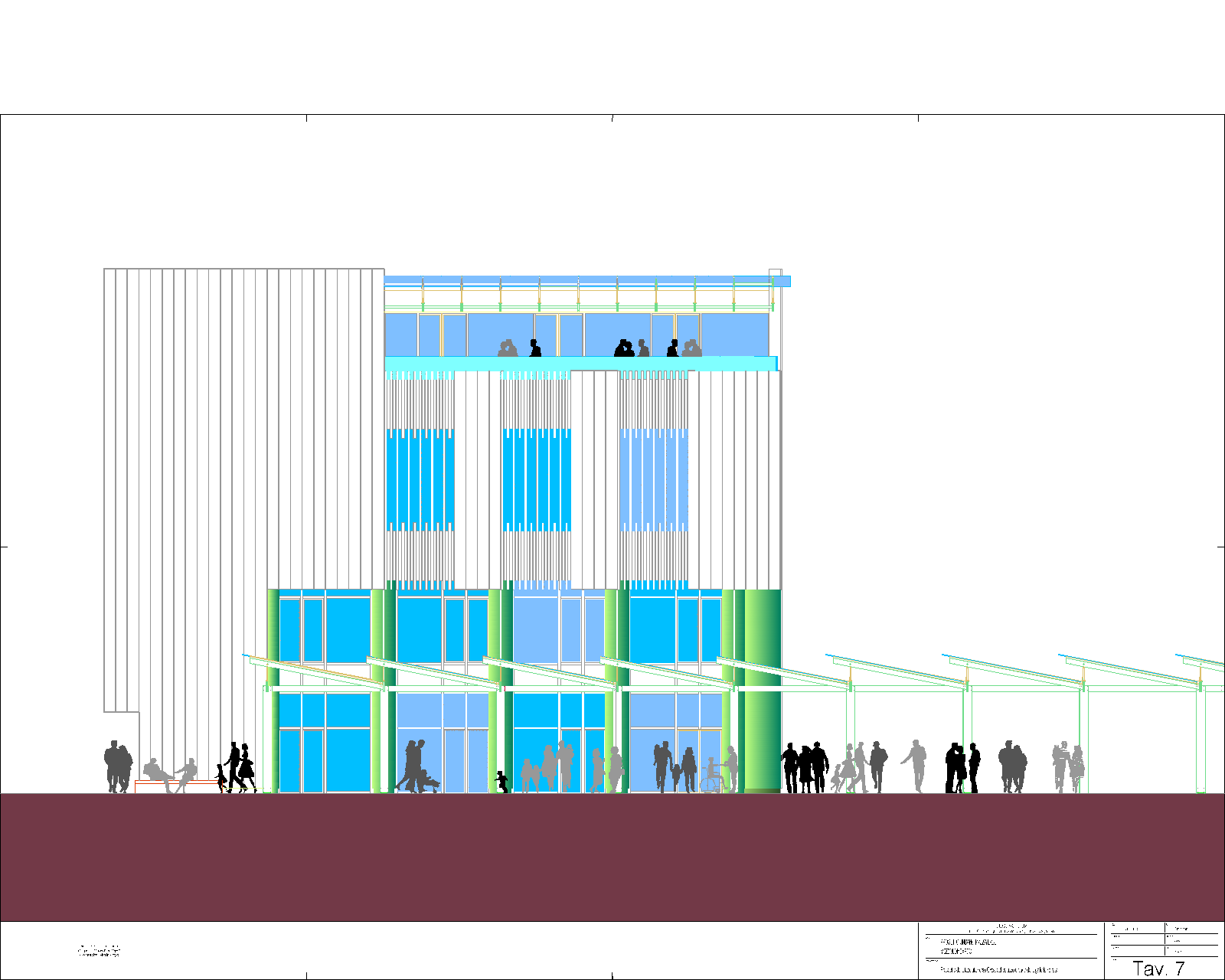This screenshot has height=980, width=1225.
Task: Select the black seated figures on roof terrace
Action: [625, 348]
